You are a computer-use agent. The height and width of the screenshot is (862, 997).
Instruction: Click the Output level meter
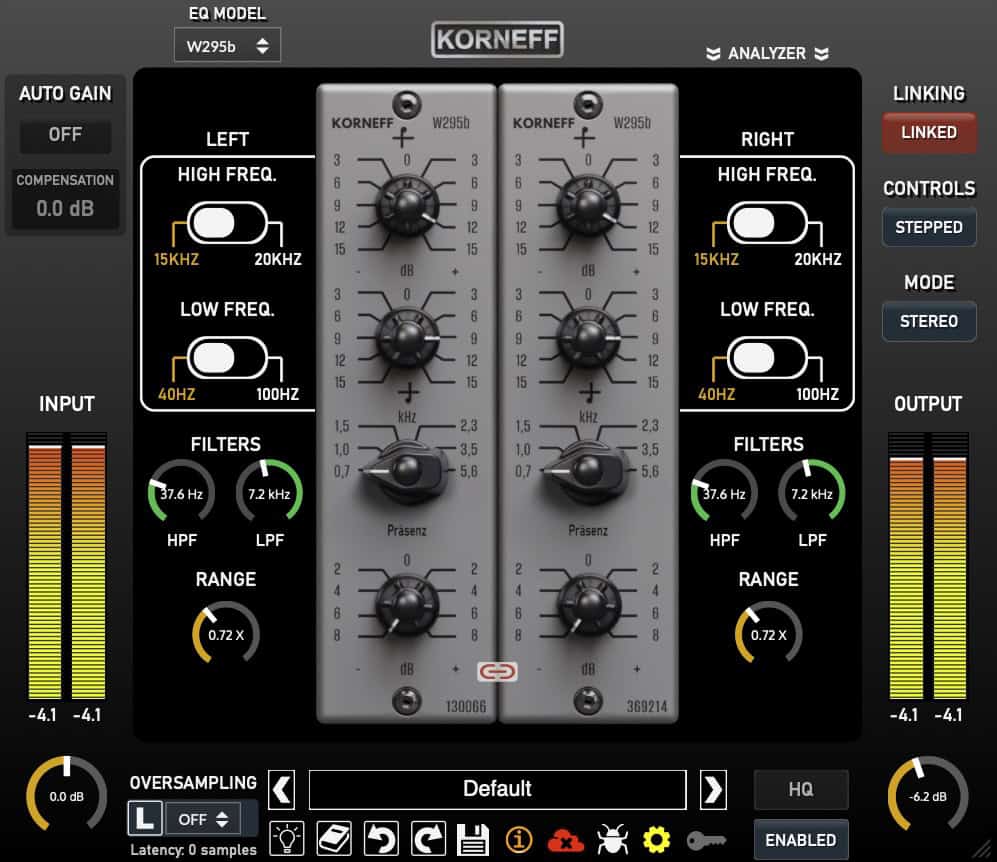[x=928, y=566]
